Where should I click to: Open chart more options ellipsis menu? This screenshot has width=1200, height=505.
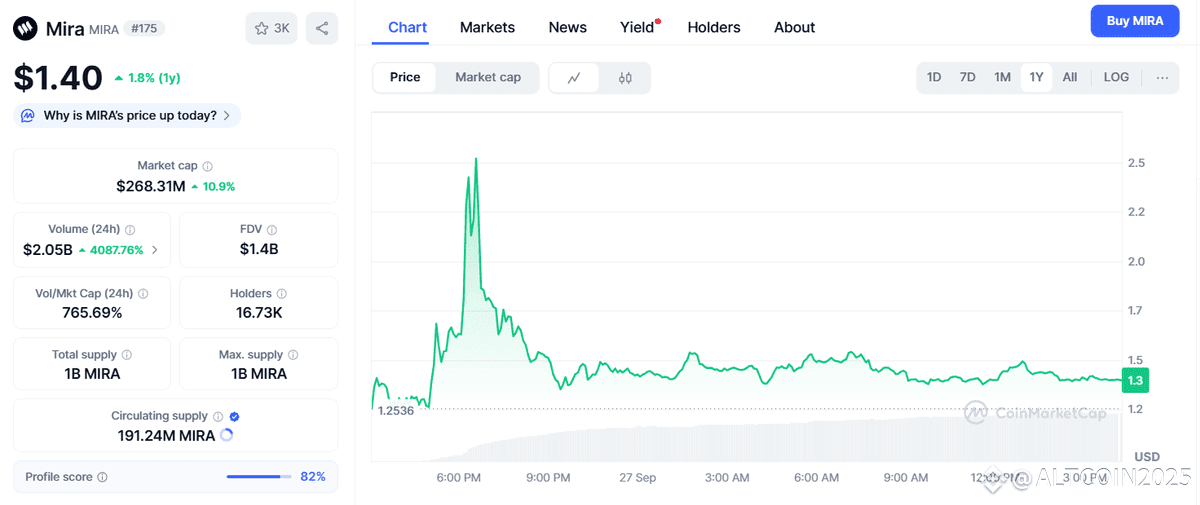pyautogui.click(x=1162, y=78)
